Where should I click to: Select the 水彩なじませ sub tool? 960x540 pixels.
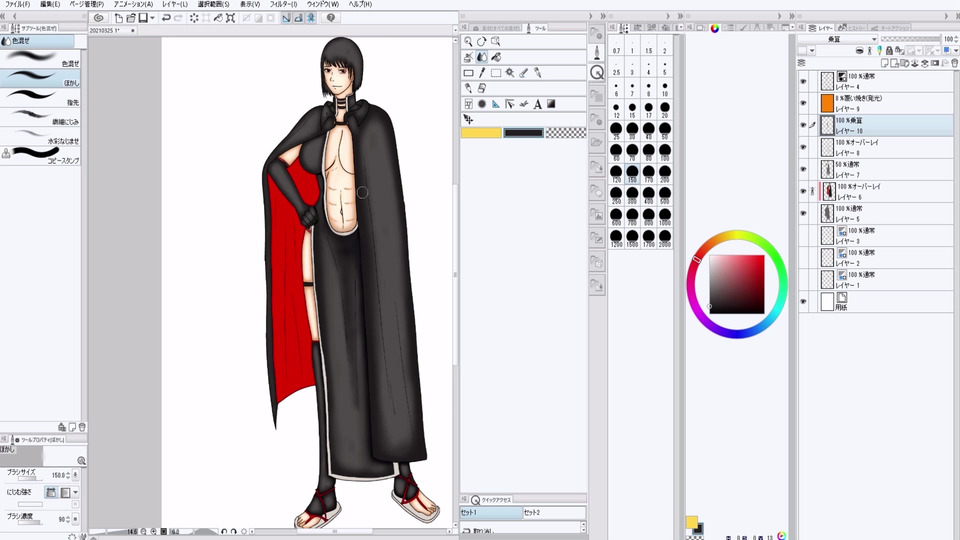pyautogui.click(x=40, y=136)
